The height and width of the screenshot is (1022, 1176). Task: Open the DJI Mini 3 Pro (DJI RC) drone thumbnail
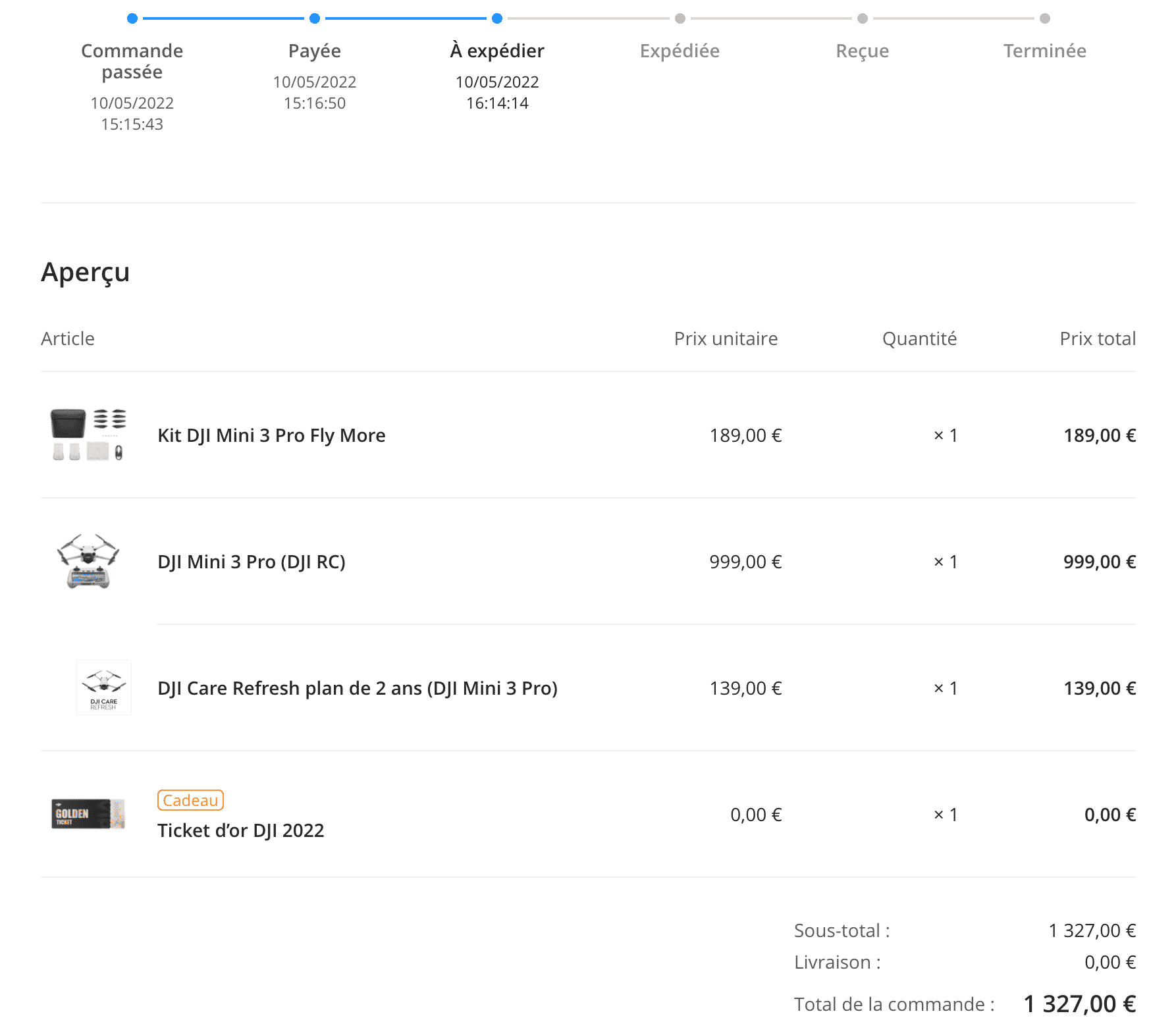[x=88, y=561]
